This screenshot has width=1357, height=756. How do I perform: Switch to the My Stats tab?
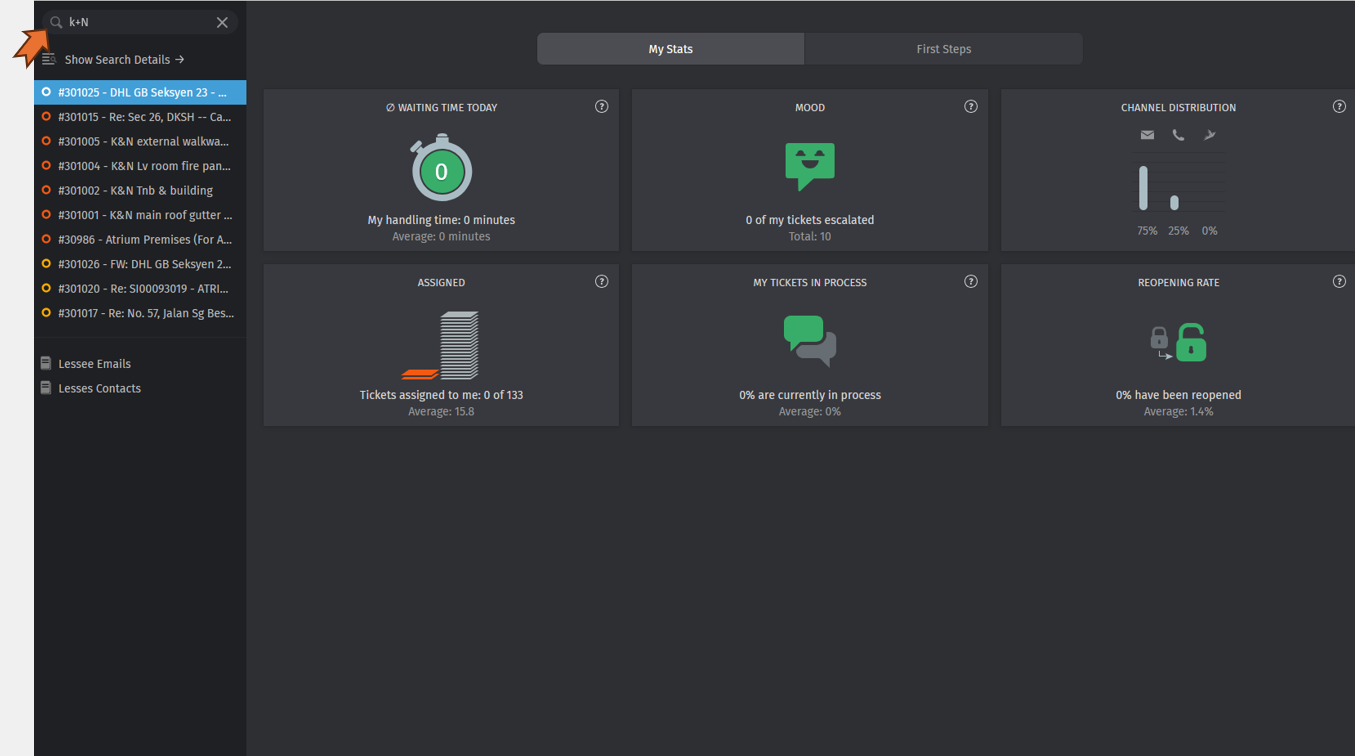click(670, 49)
